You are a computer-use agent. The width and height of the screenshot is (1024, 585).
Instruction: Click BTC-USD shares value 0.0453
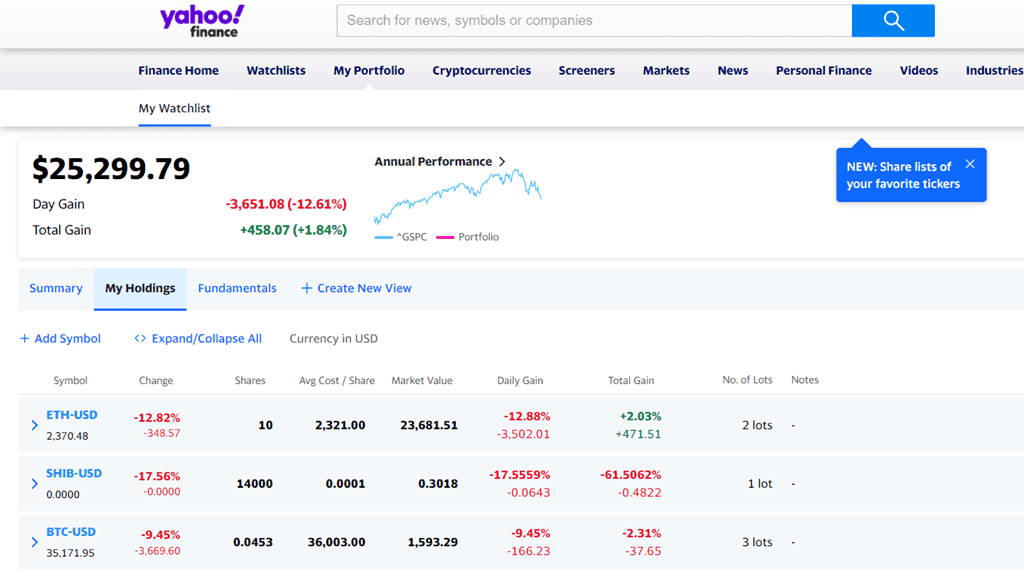tap(253, 542)
